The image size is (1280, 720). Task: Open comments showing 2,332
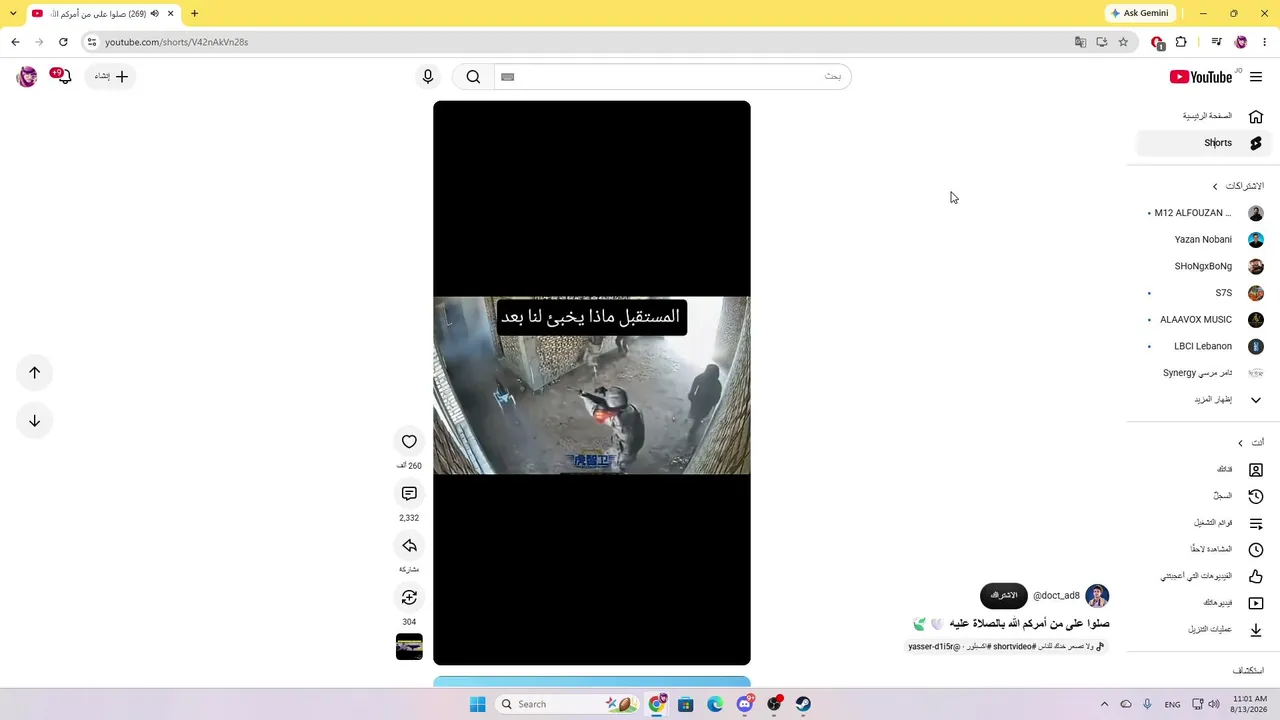click(x=409, y=493)
